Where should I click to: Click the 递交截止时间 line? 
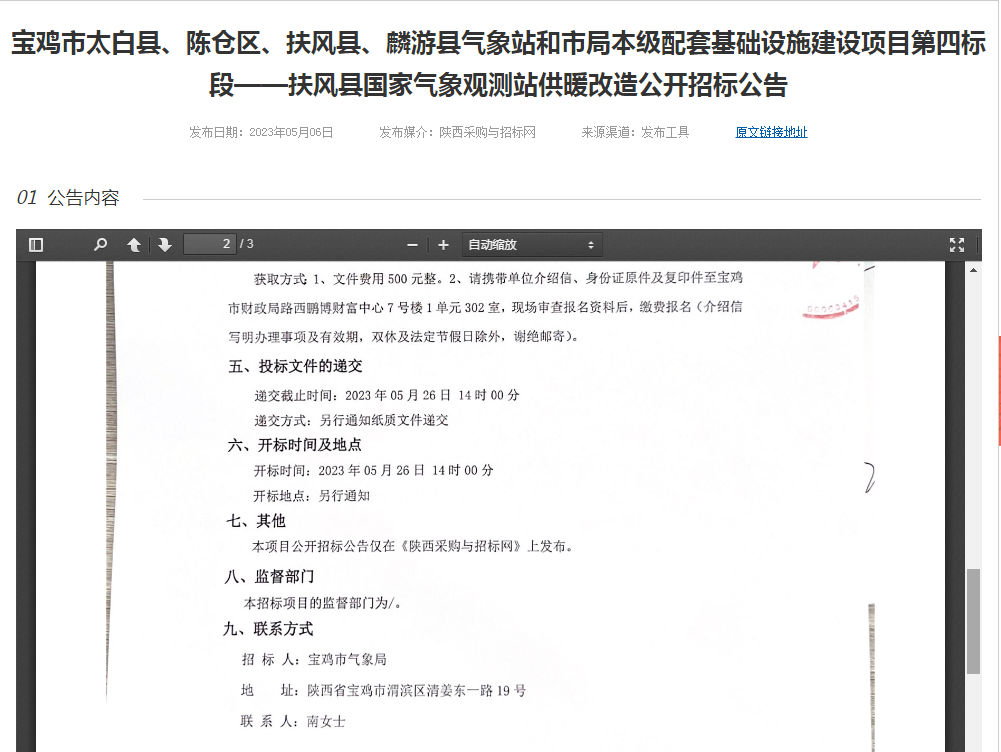(387, 395)
